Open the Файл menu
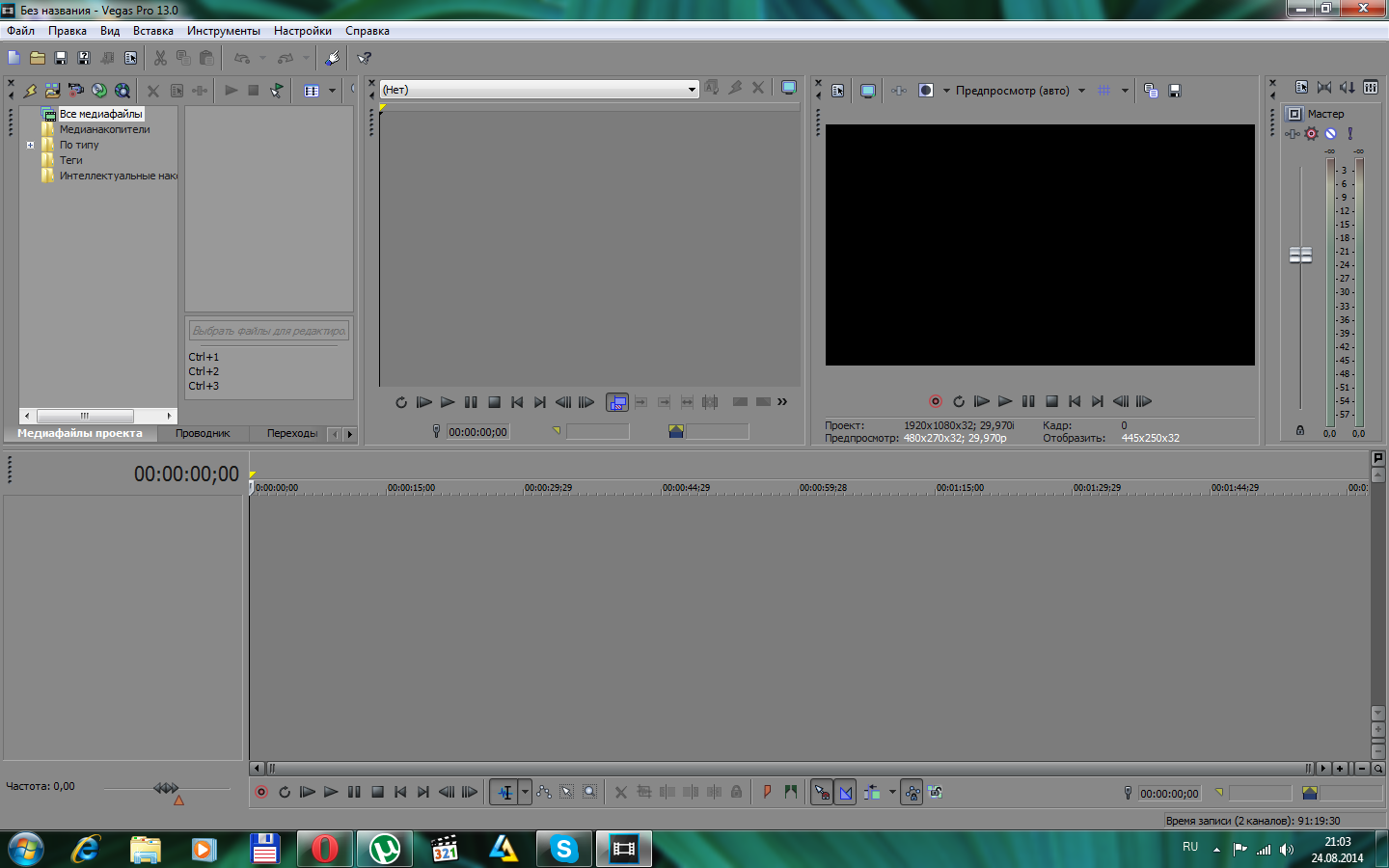 (x=20, y=31)
